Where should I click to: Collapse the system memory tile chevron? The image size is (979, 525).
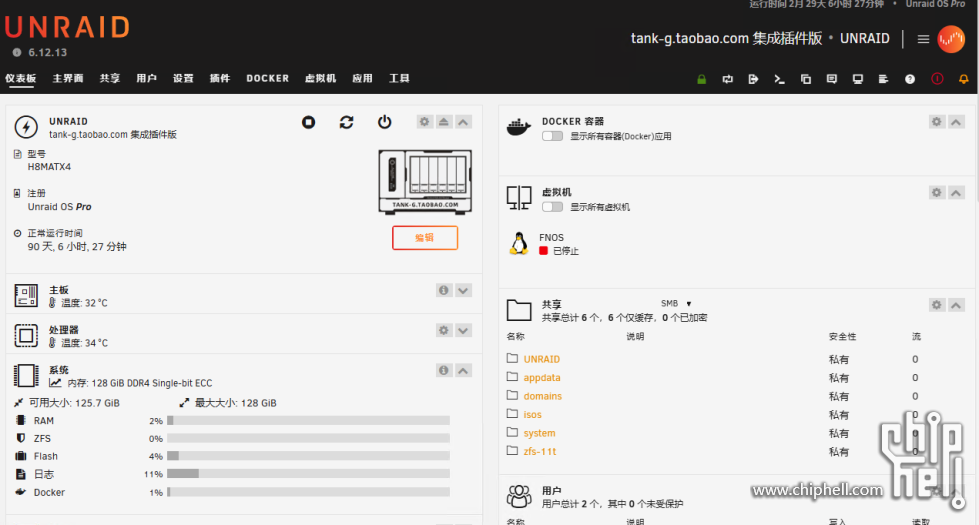tap(463, 370)
